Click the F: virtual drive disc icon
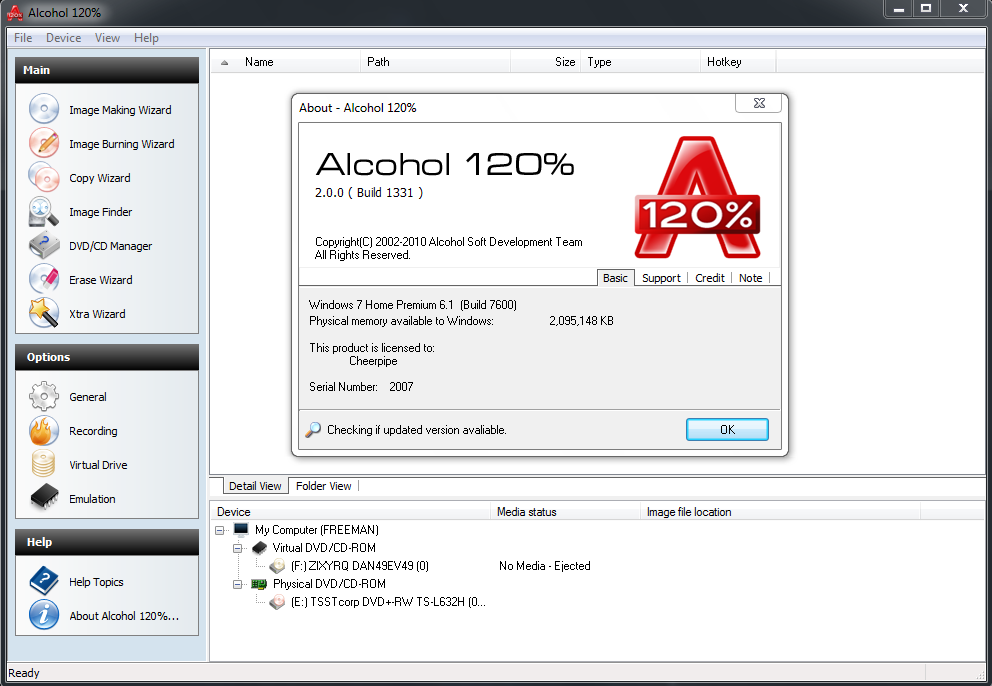992x686 pixels. 277,566
